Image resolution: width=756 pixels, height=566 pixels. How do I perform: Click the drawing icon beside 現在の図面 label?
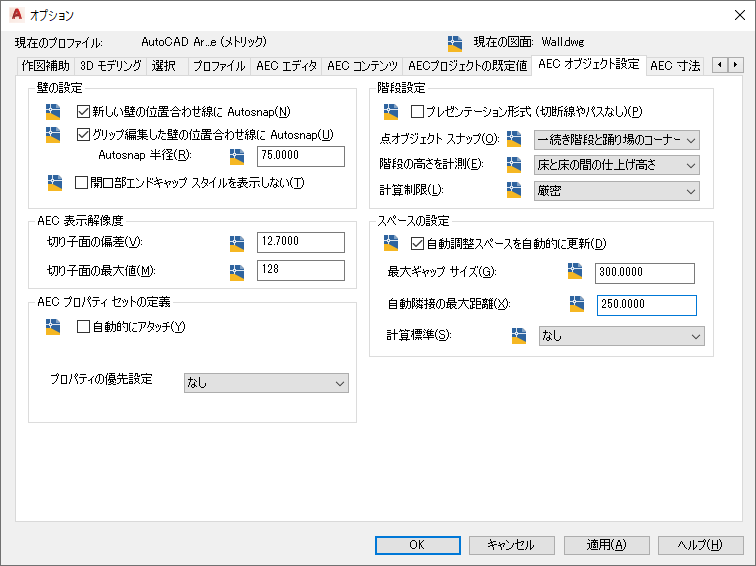pyautogui.click(x=455, y=43)
